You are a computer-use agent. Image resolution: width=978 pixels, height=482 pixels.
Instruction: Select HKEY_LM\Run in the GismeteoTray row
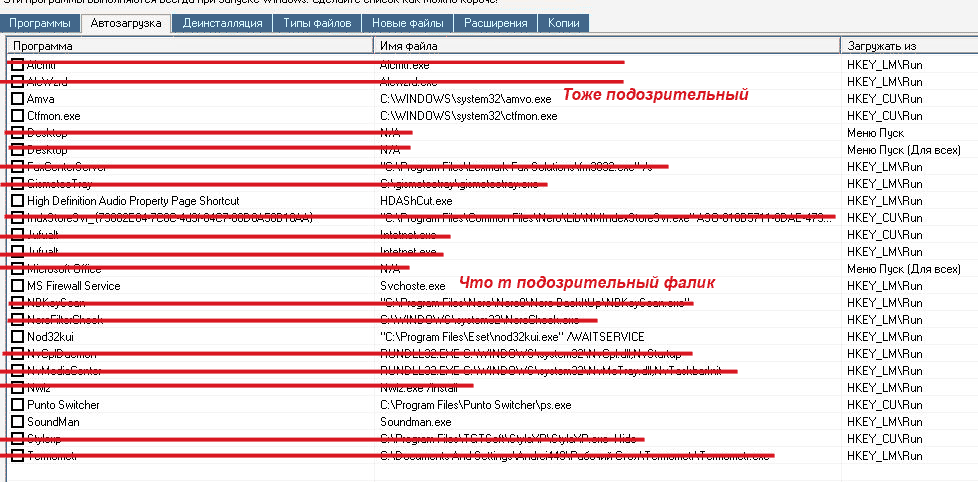(884, 184)
